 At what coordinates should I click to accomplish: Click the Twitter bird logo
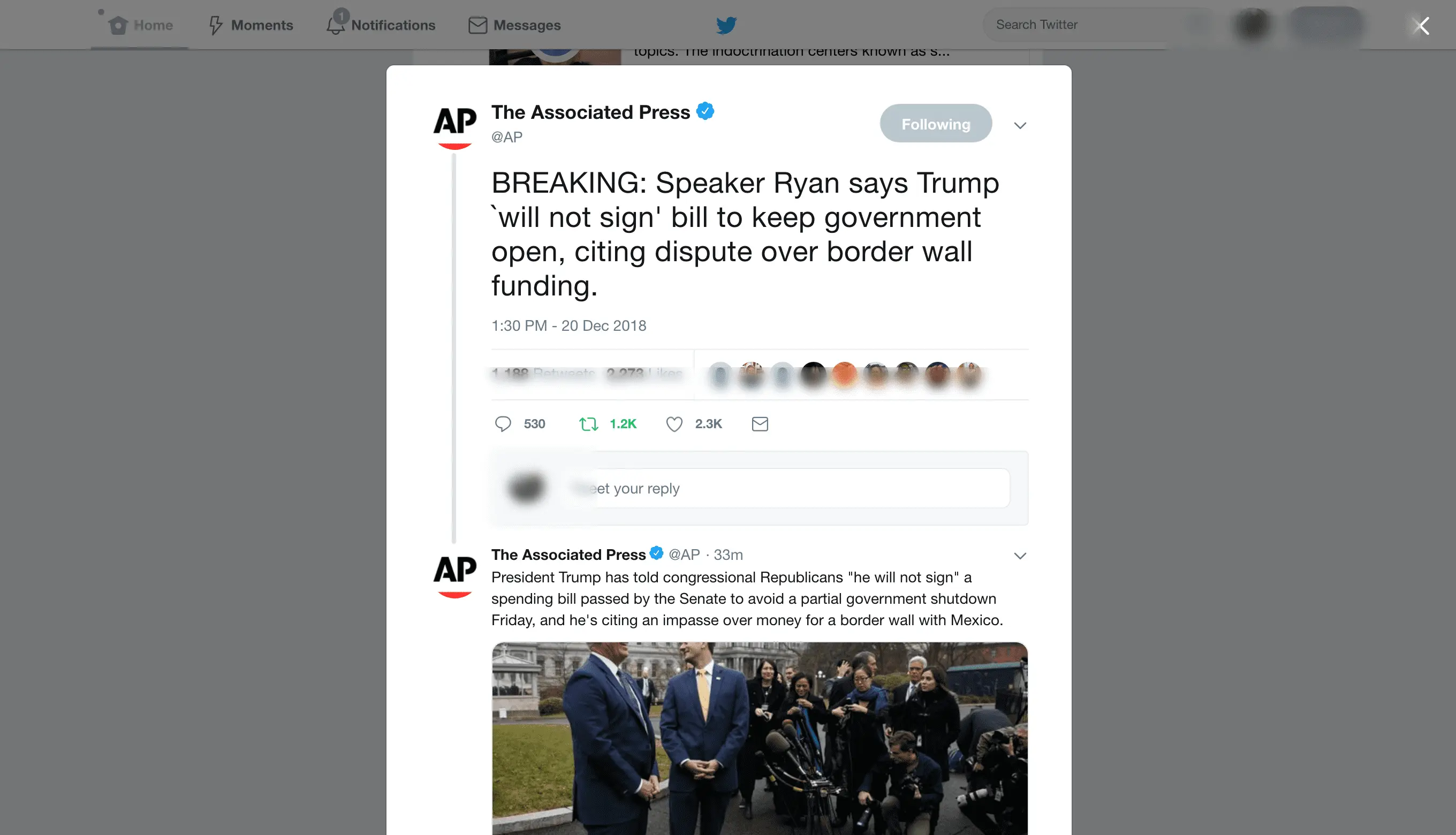[x=726, y=25]
